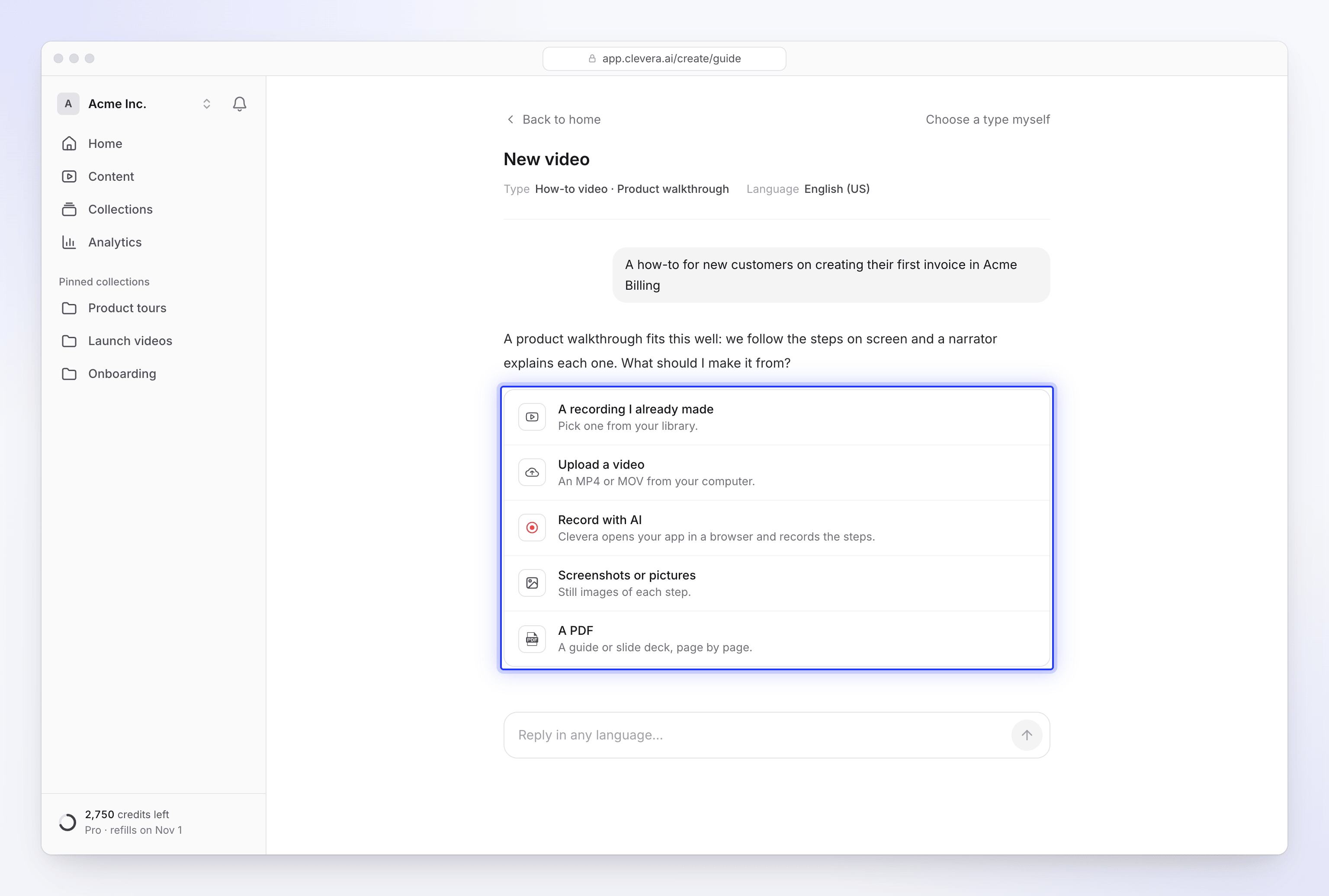Image resolution: width=1329 pixels, height=896 pixels.
Task: Click the red record icon
Action: (x=532, y=528)
